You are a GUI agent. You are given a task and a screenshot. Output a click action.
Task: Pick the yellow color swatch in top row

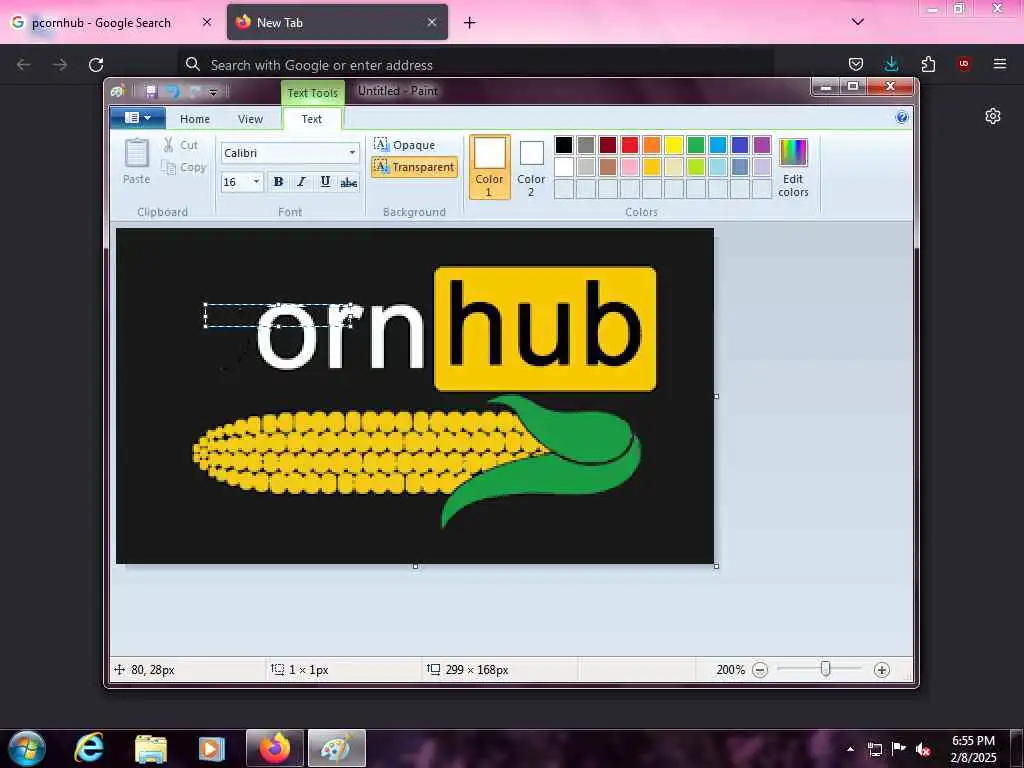673,144
